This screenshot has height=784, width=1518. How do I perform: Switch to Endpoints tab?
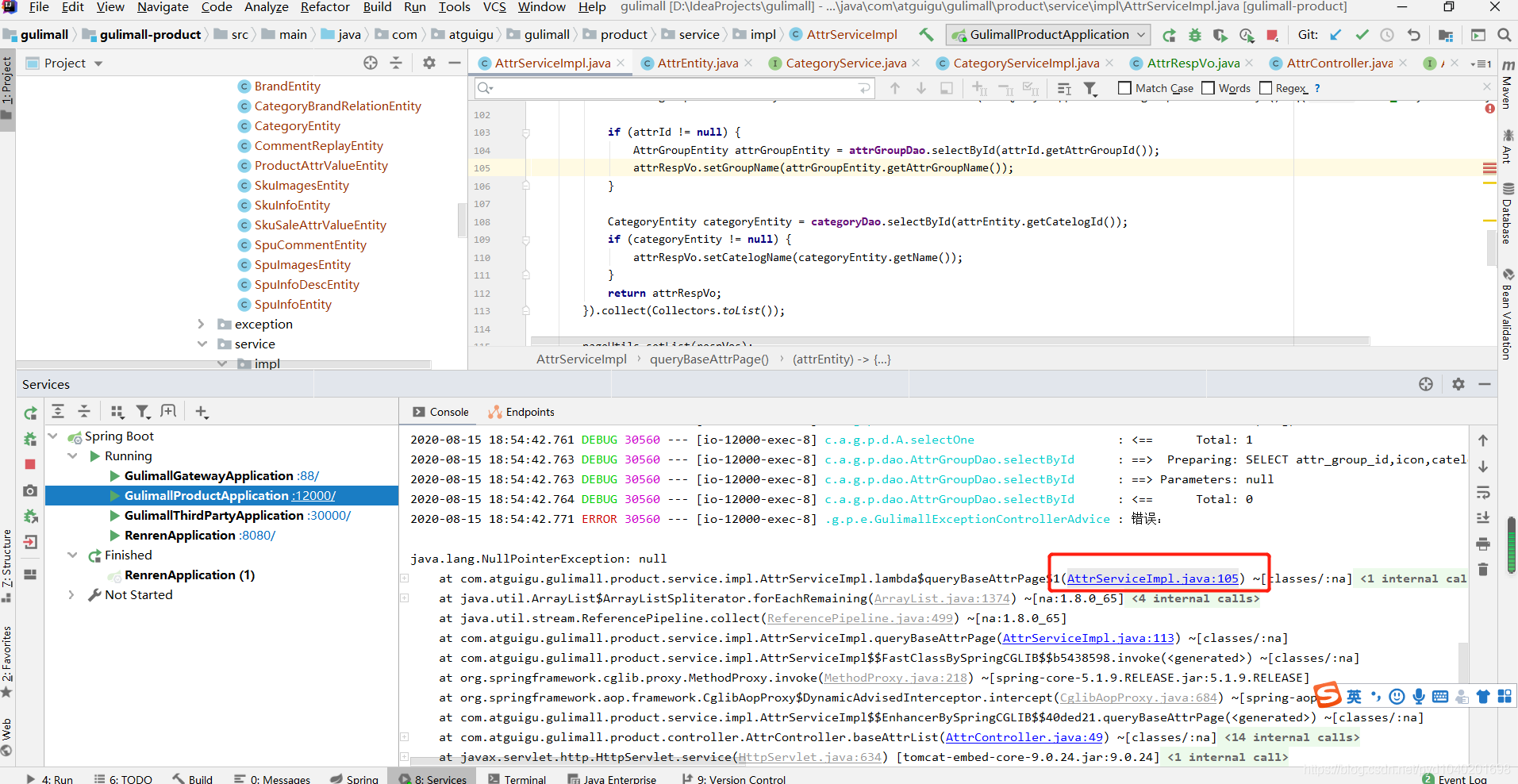tap(521, 412)
